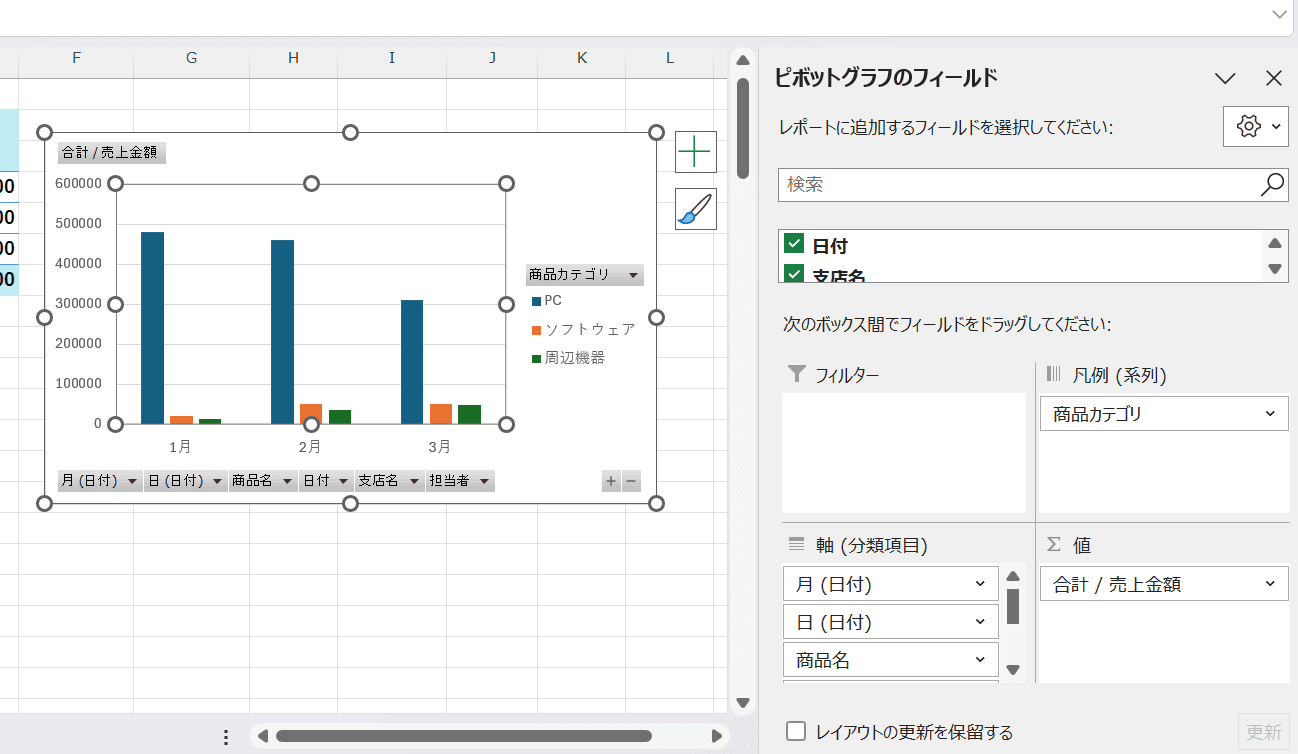
Task: Expand the 合計 / 売上金額 value dropdown
Action: coord(1270,584)
